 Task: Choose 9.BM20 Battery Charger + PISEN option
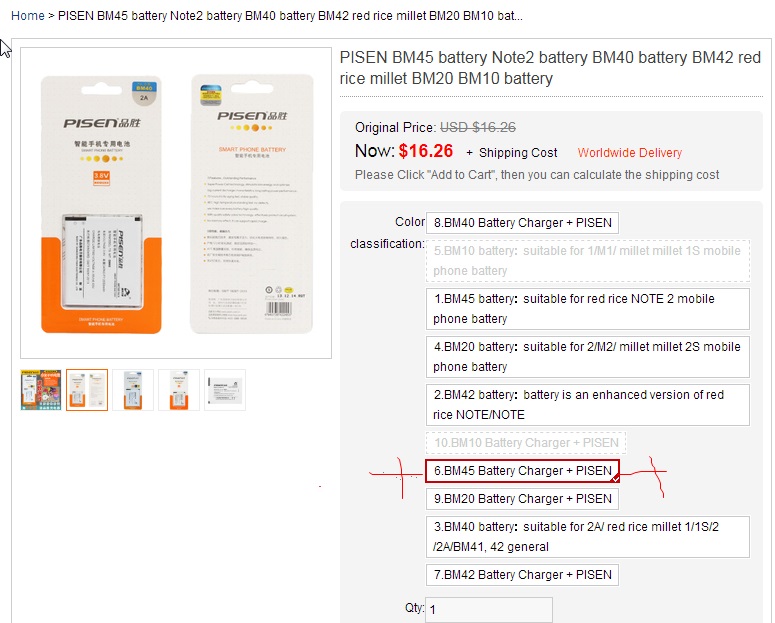522,499
